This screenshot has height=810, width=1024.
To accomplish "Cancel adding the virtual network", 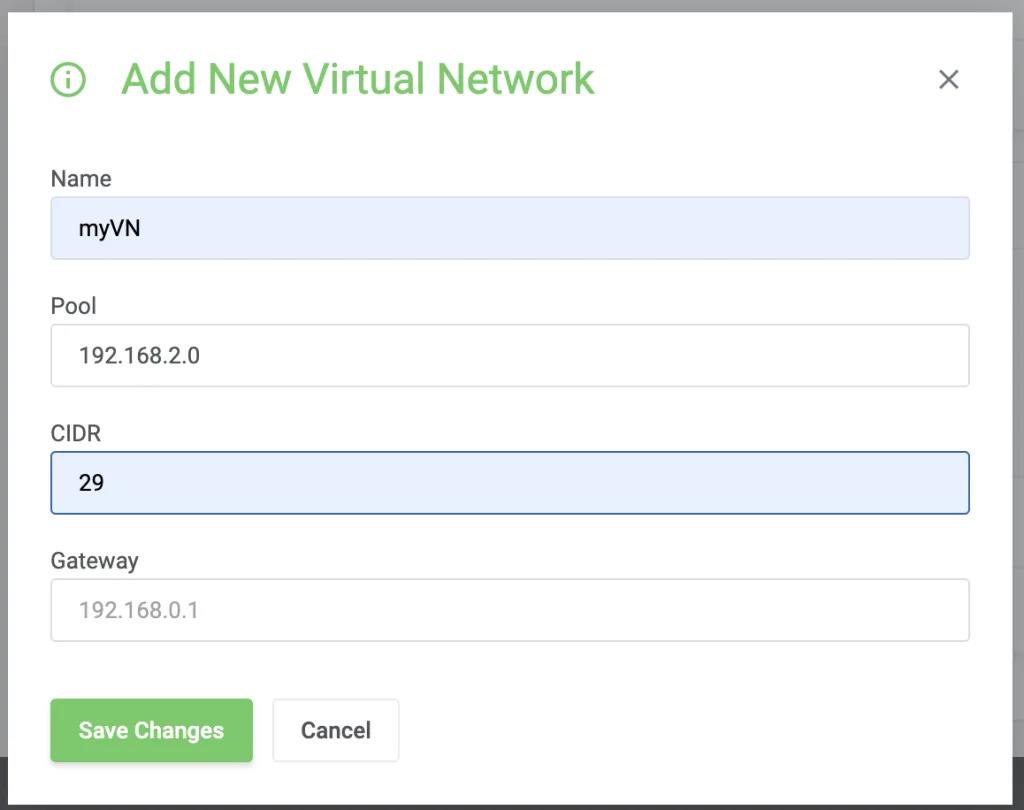I will tap(335, 730).
